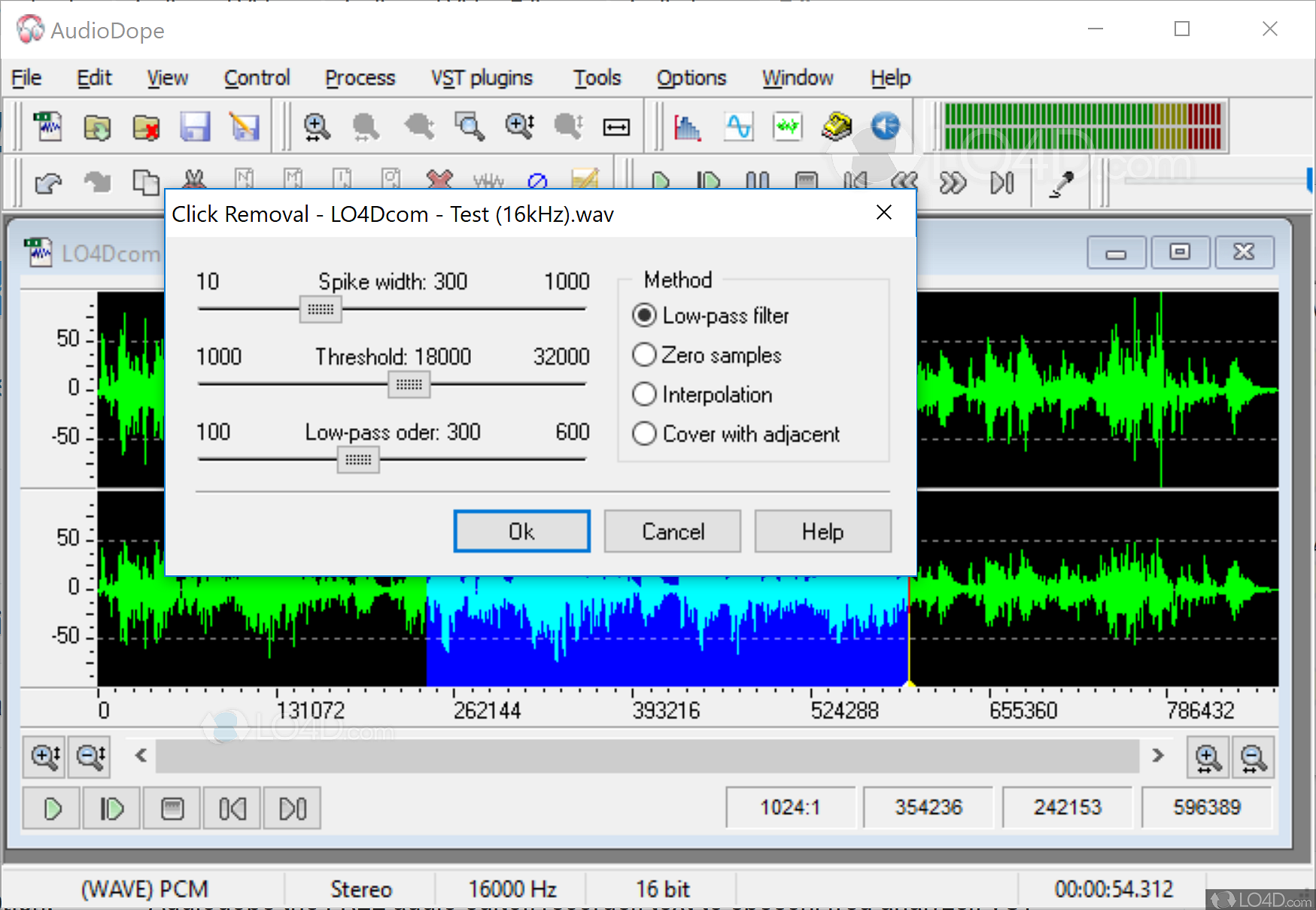Click the horizontal waveform scrollbar arrow

140,757
